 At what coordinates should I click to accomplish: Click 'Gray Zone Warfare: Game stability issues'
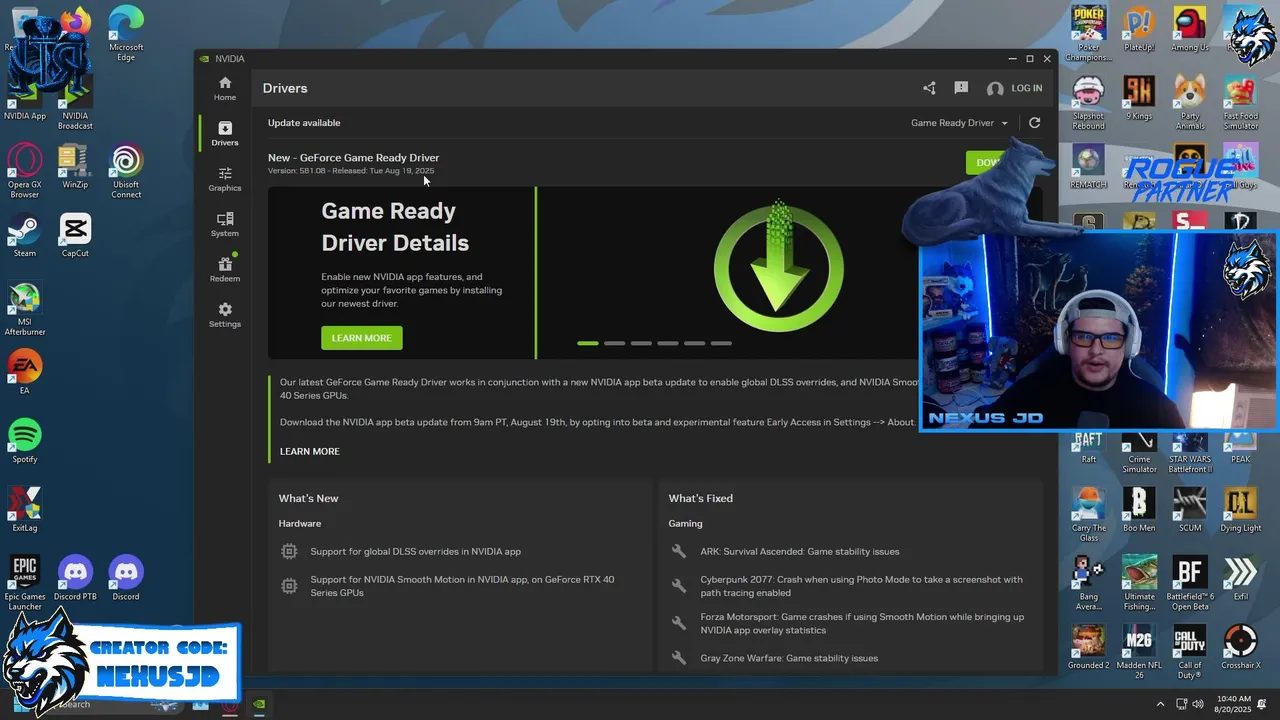click(789, 658)
